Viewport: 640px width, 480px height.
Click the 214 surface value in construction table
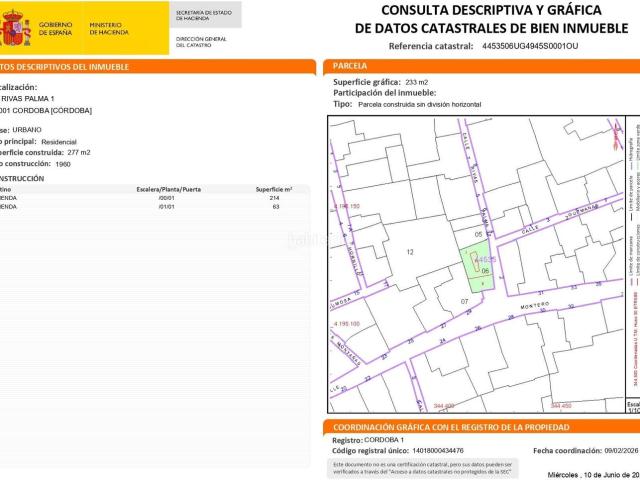pyautogui.click(x=274, y=198)
